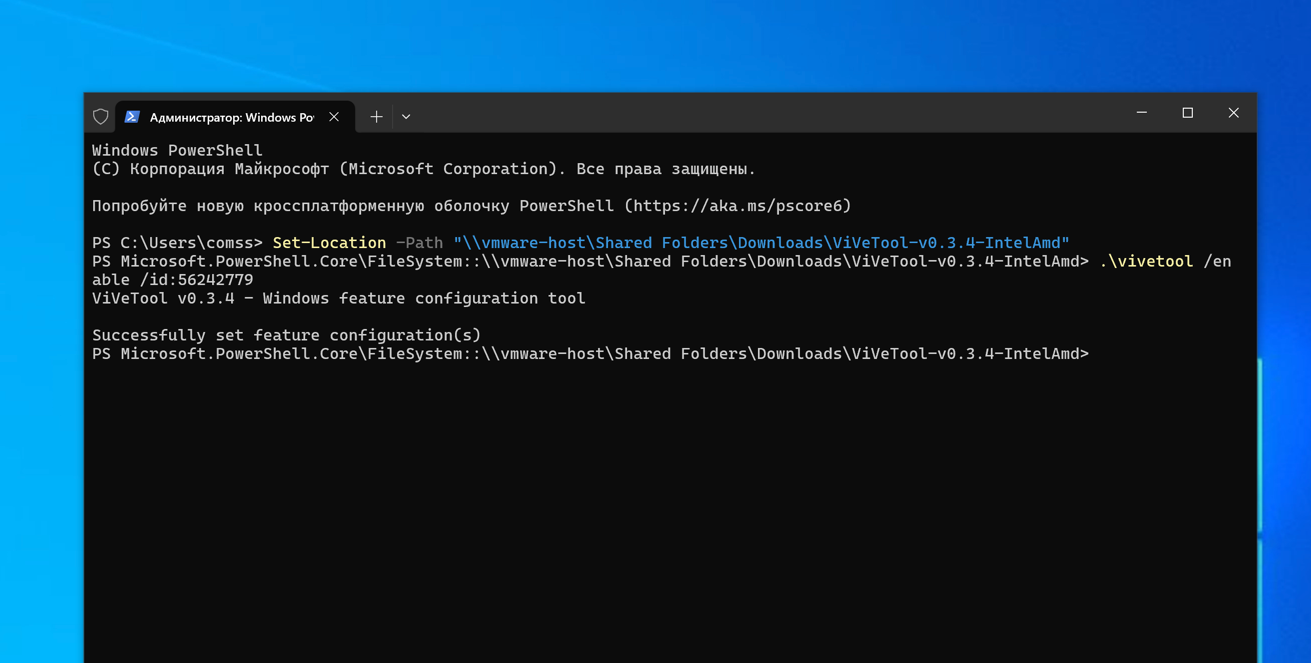Close the Администратор: Windows PowerShell tab

click(334, 117)
